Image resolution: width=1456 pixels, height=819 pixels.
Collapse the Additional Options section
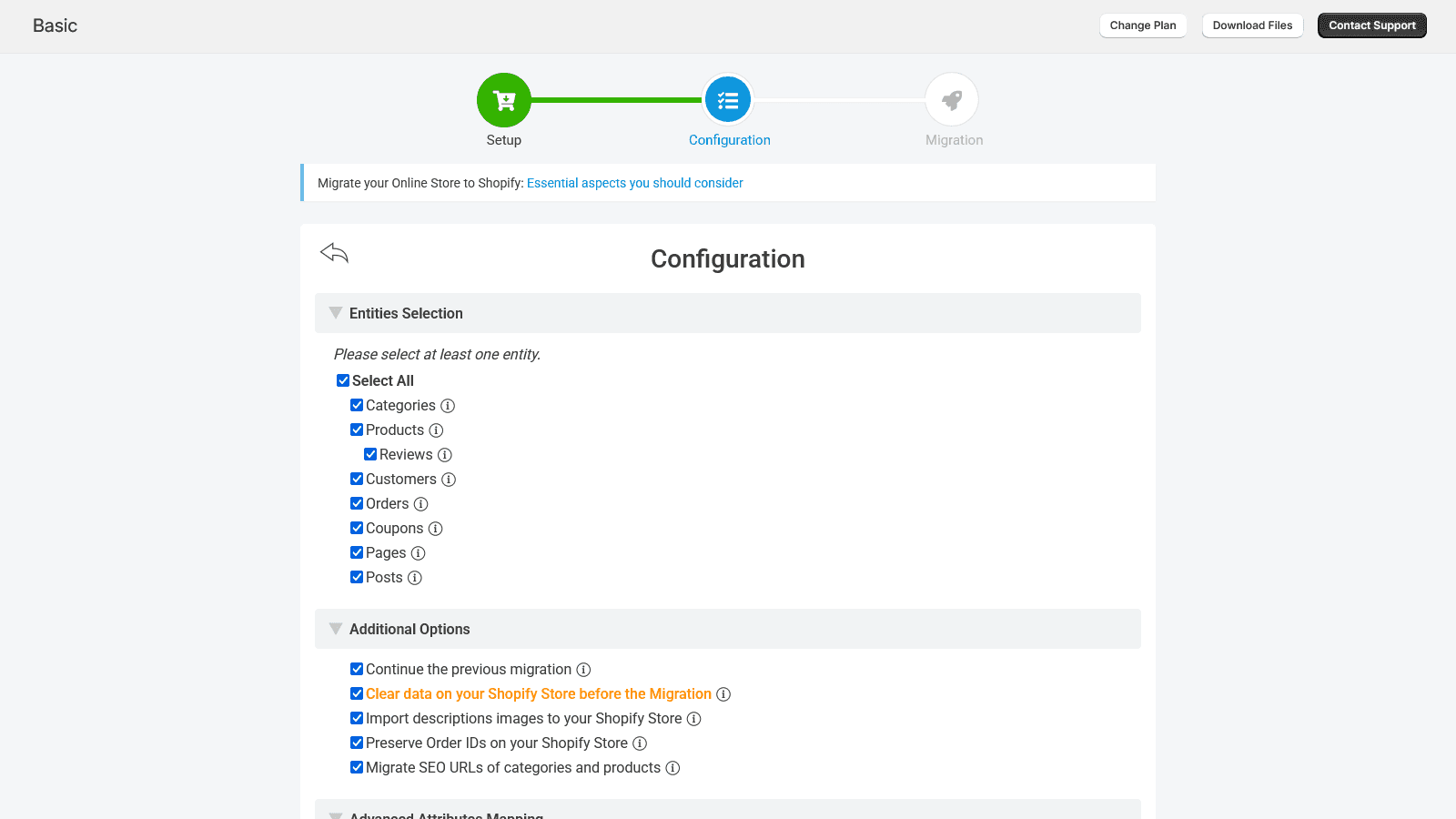(728, 629)
